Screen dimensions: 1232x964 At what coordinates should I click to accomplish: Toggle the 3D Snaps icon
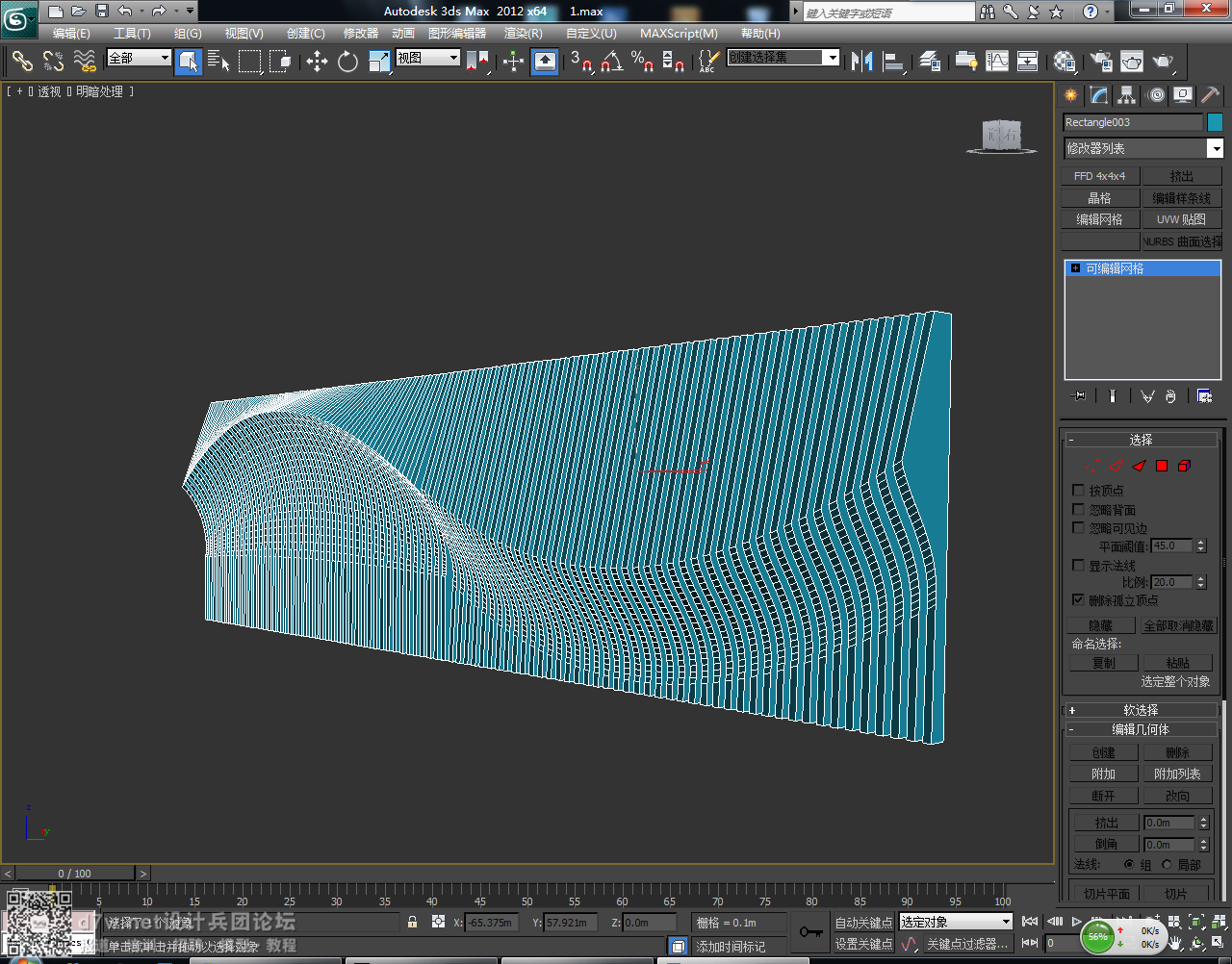(580, 62)
